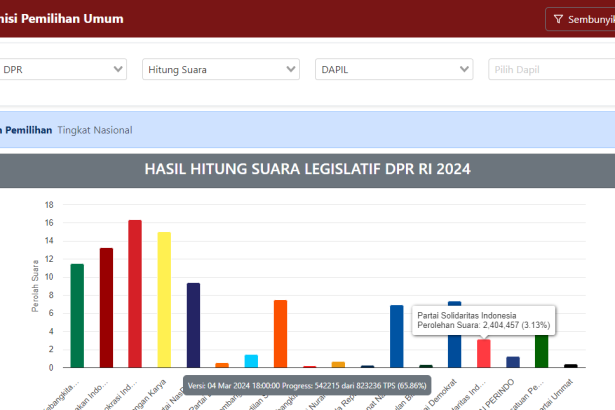615x410 pixels.
Task: Click the dark maroon second chart bar
Action: (x=106, y=308)
